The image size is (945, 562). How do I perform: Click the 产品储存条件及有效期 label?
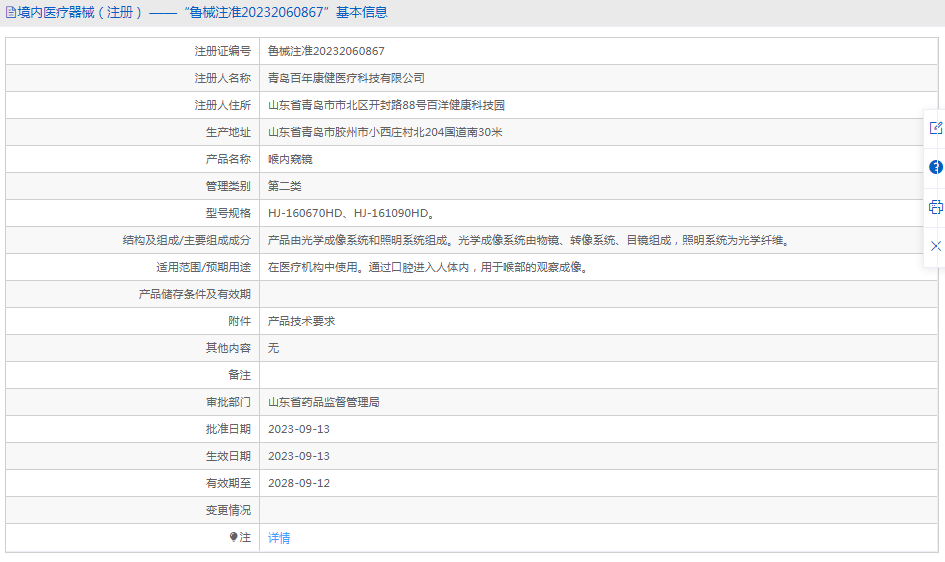[x=195, y=295]
